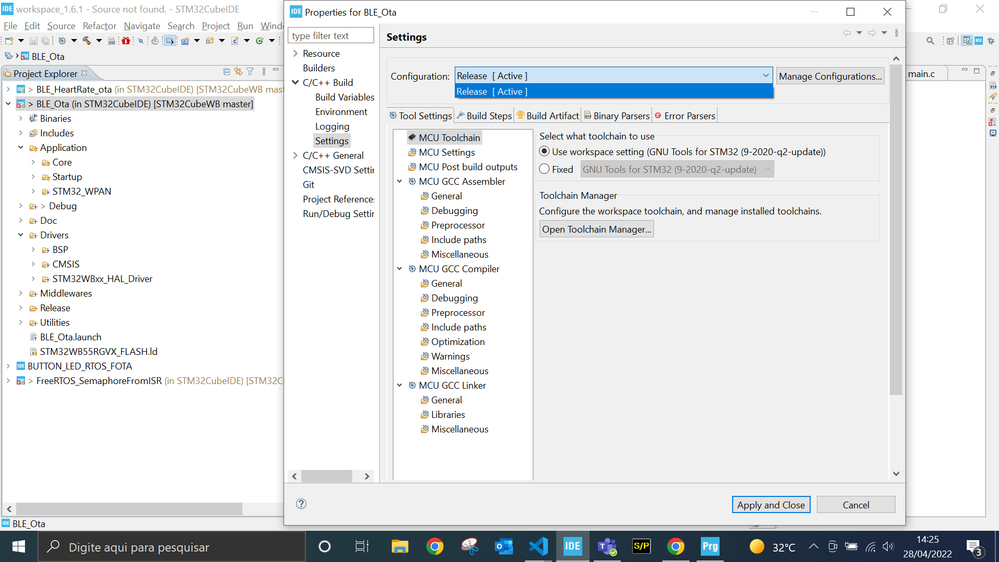Click Manage Configurations button
The width and height of the screenshot is (999, 562).
830,76
